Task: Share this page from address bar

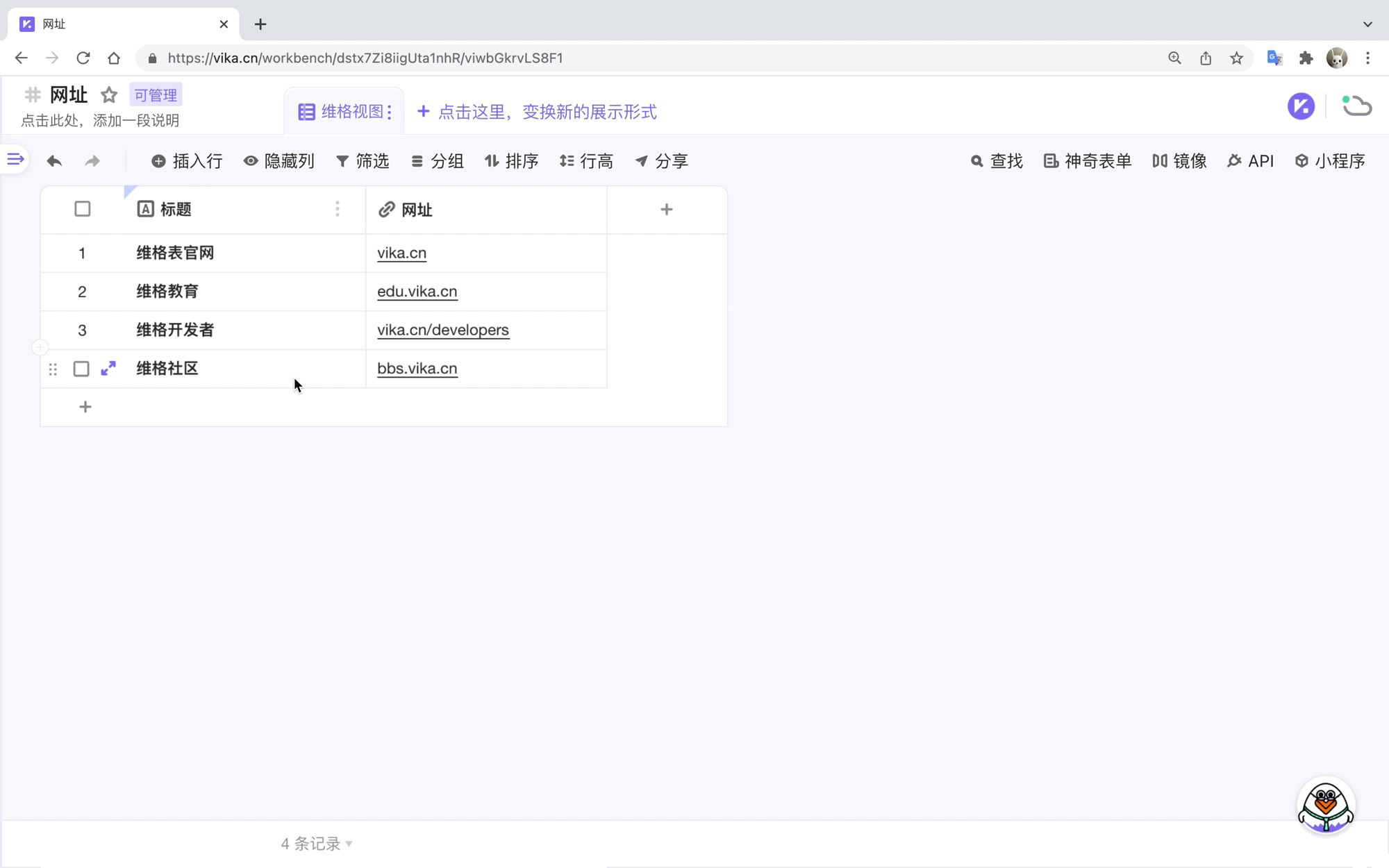Action: point(1206,58)
